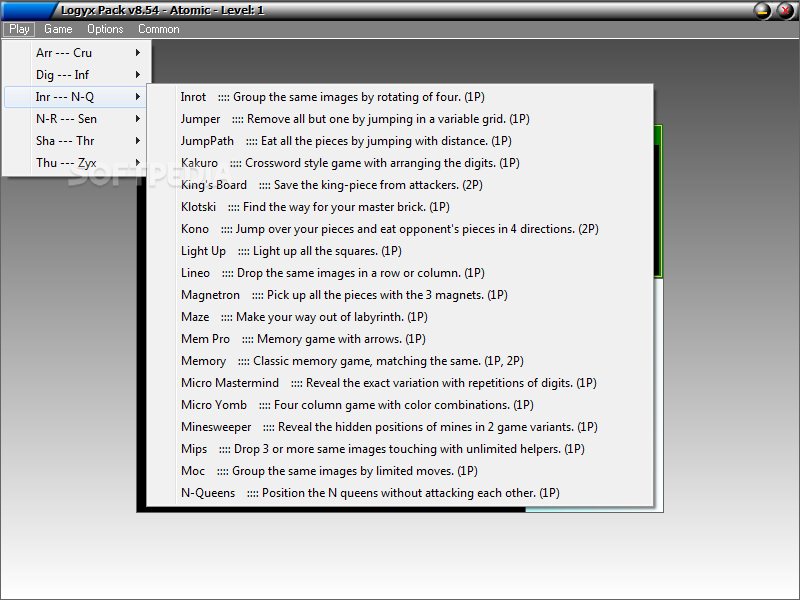Expand the Sha --- Thr submenu

pyautogui.click(x=75, y=140)
